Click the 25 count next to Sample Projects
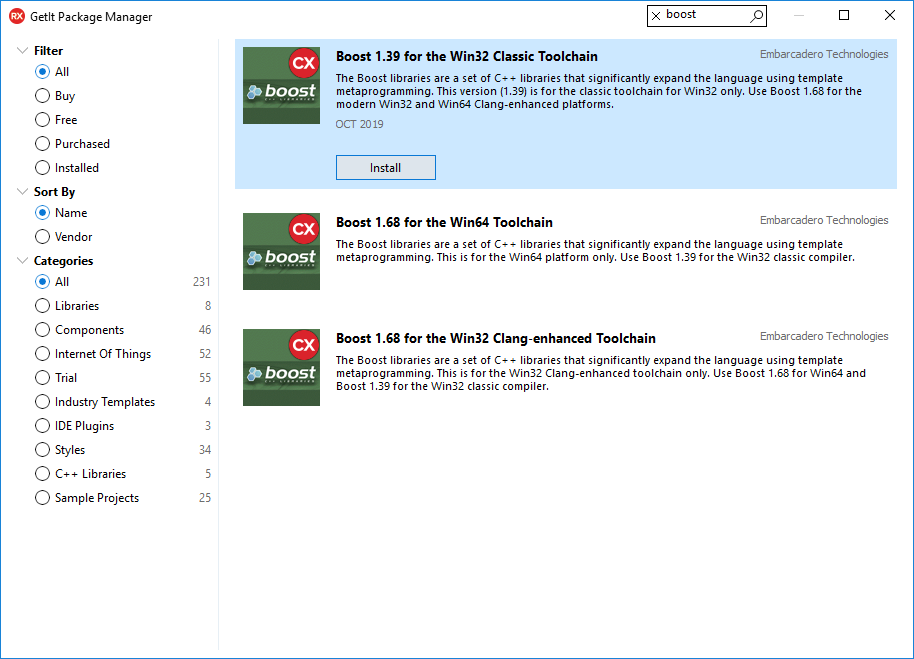 click(205, 498)
